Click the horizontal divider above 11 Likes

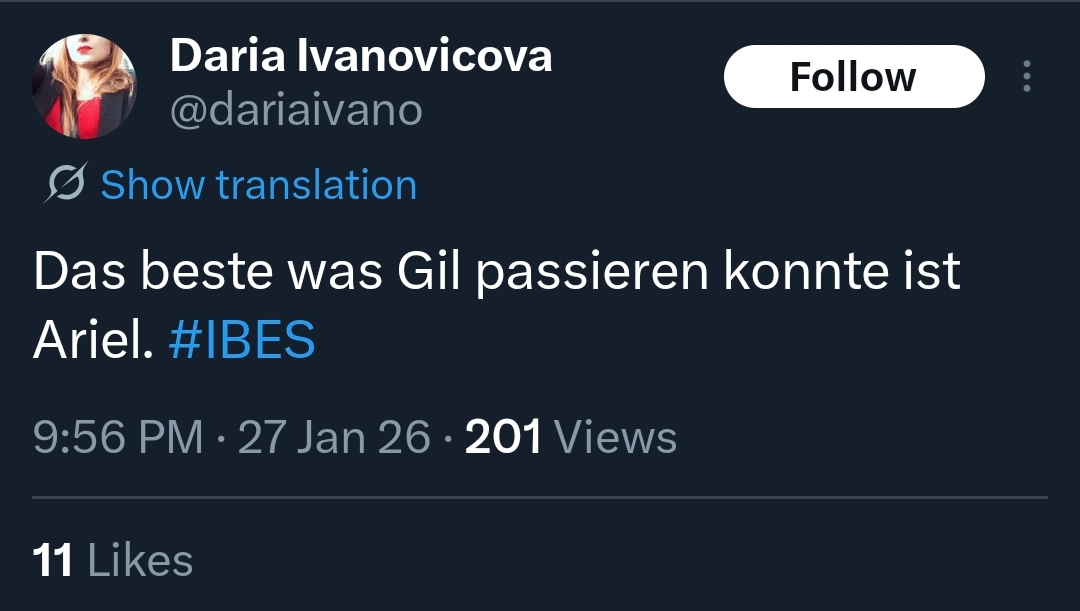coord(540,497)
